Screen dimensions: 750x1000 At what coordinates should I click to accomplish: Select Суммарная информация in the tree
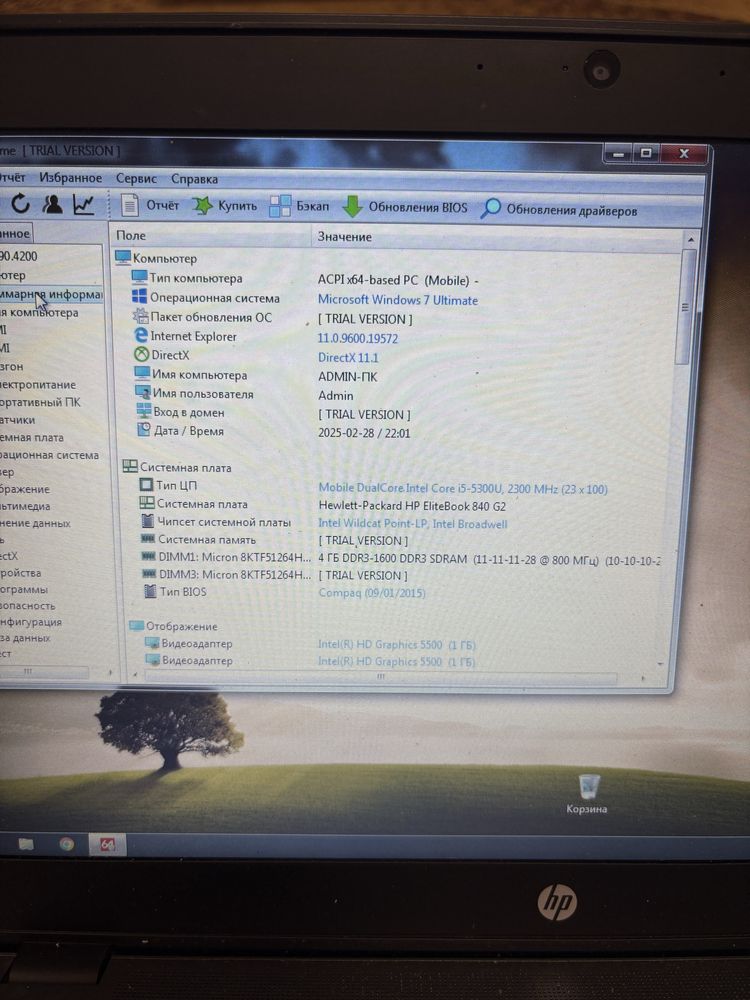point(51,295)
